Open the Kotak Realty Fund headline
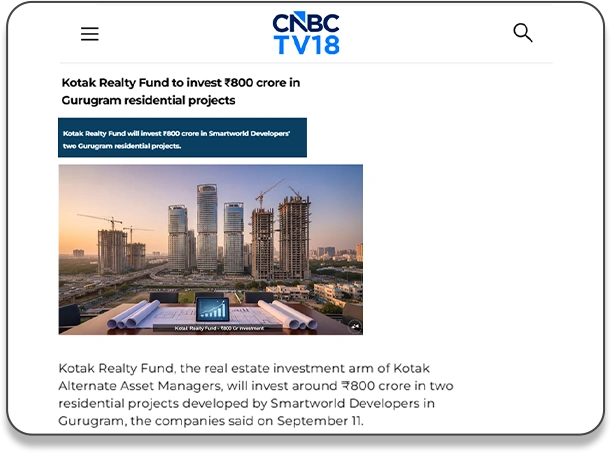The image size is (611, 453). (181, 91)
